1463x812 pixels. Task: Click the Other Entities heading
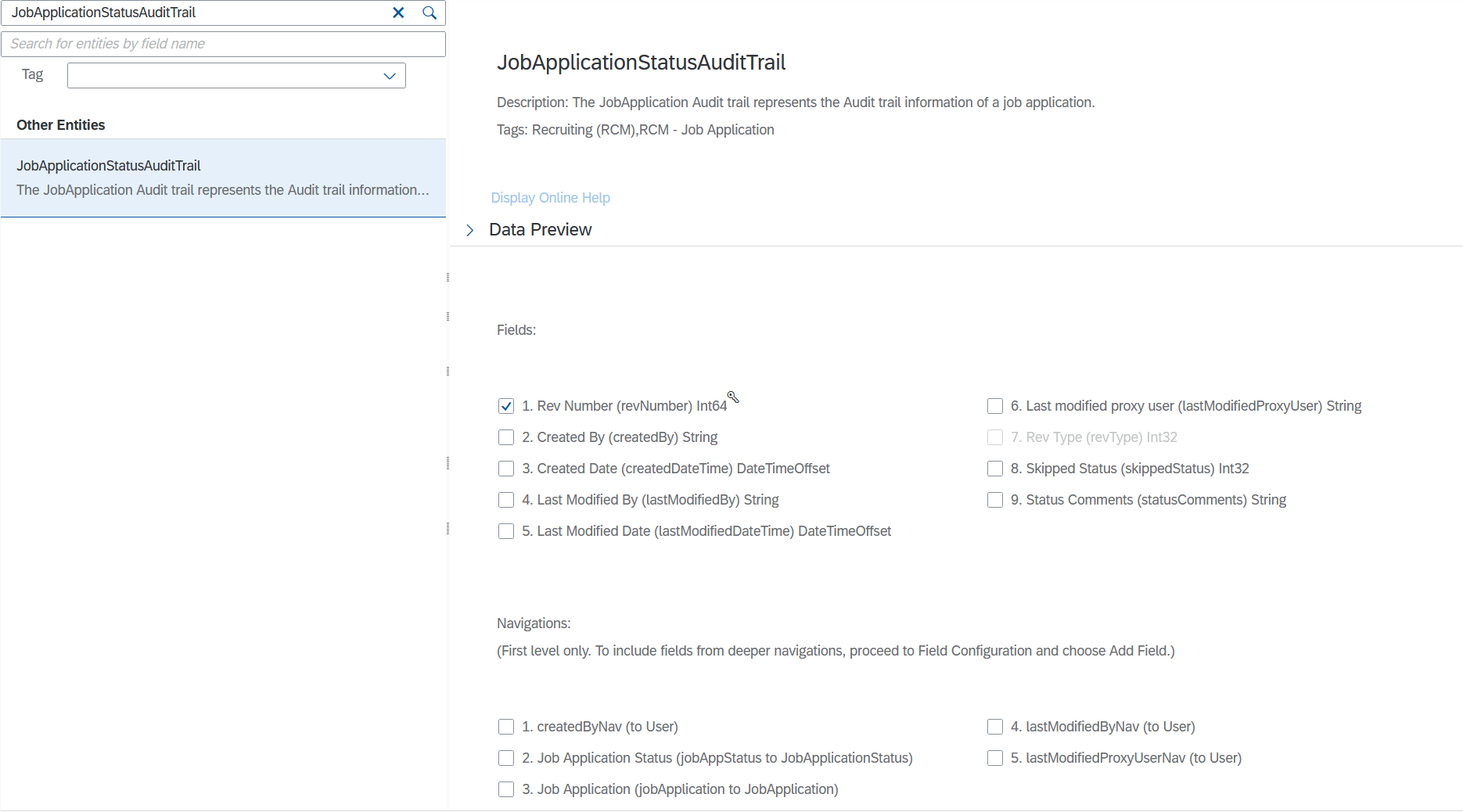pos(61,125)
